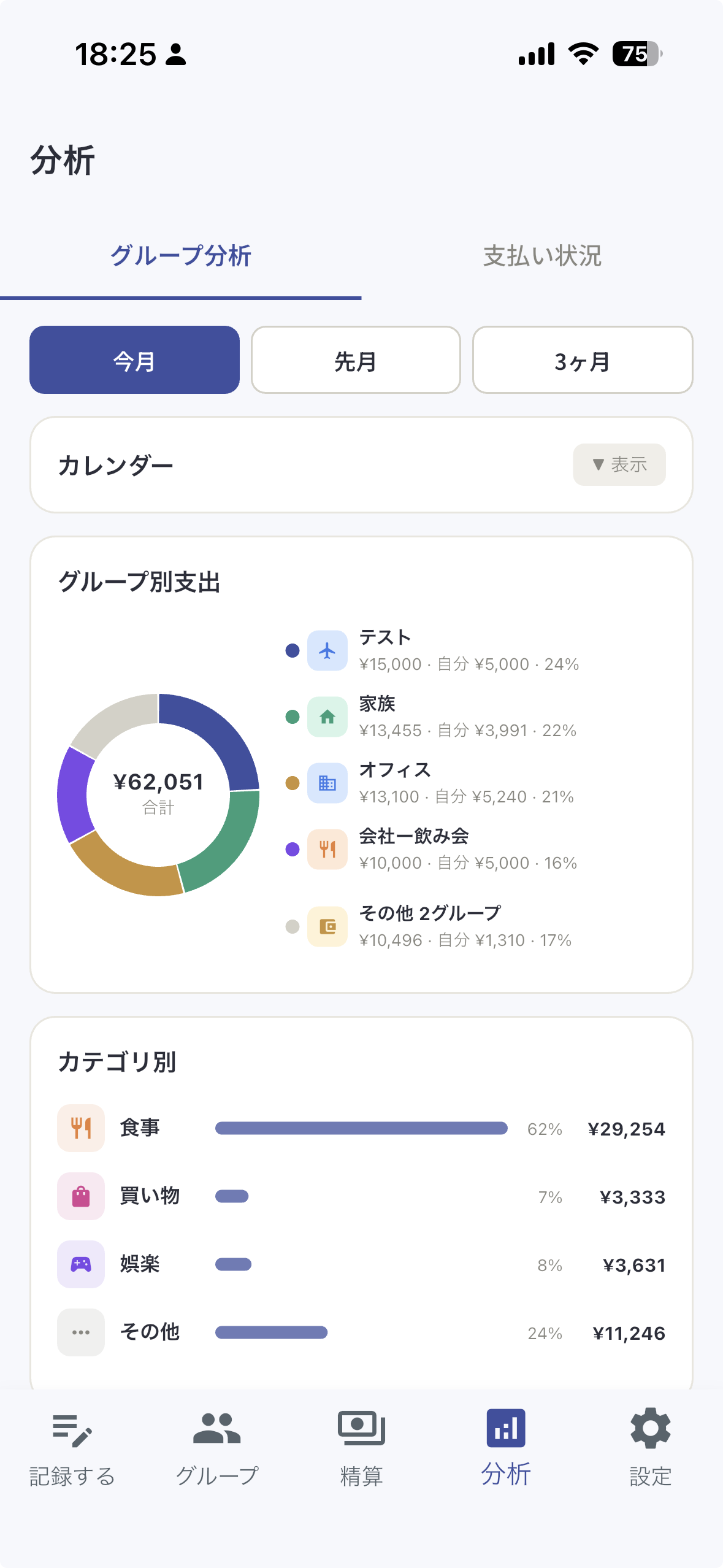The width and height of the screenshot is (723, 1568).
Task: Switch to the 支払い状況 tab
Action: pyautogui.click(x=542, y=256)
